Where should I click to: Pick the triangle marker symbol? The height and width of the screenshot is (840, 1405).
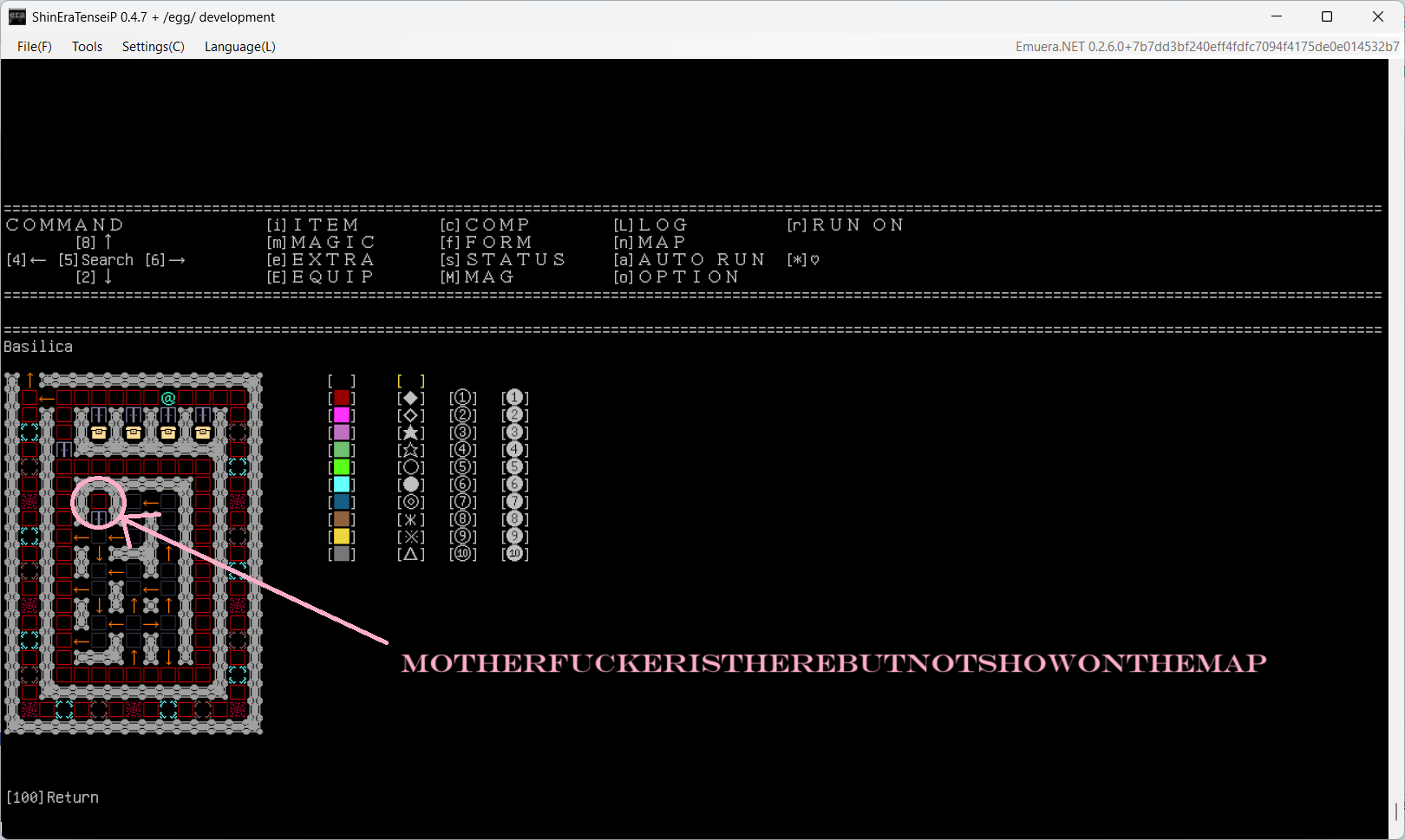tap(411, 554)
